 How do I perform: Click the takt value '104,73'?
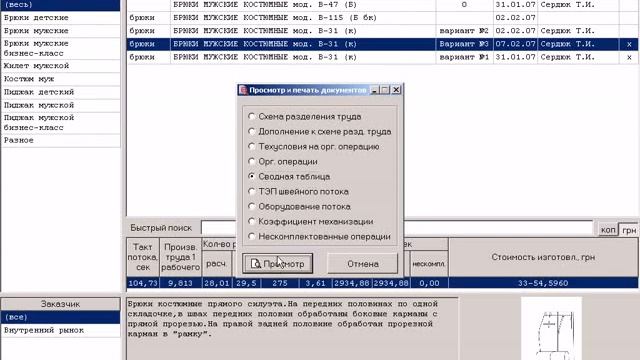pos(142,283)
